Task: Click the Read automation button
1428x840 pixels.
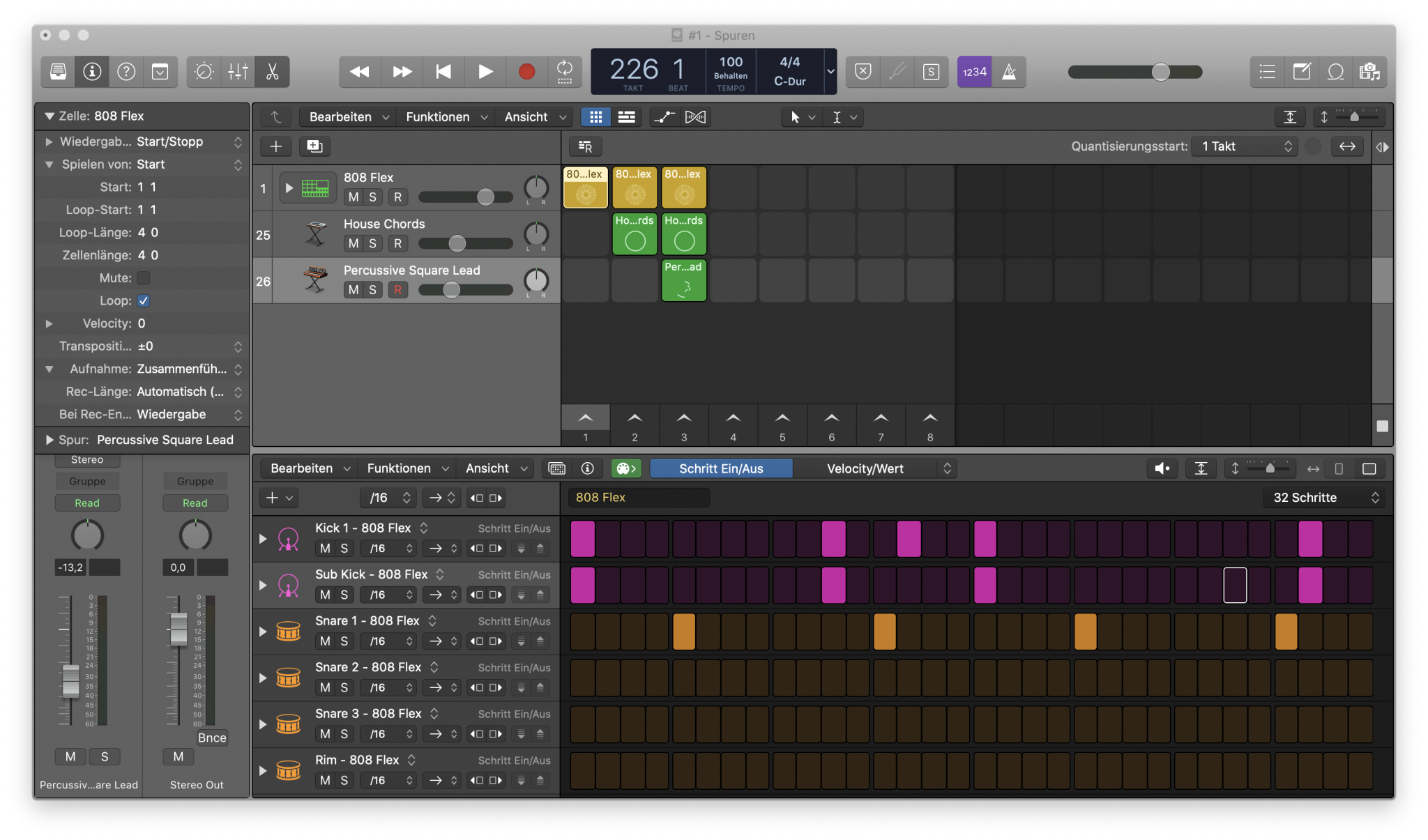Action: pyautogui.click(x=87, y=503)
